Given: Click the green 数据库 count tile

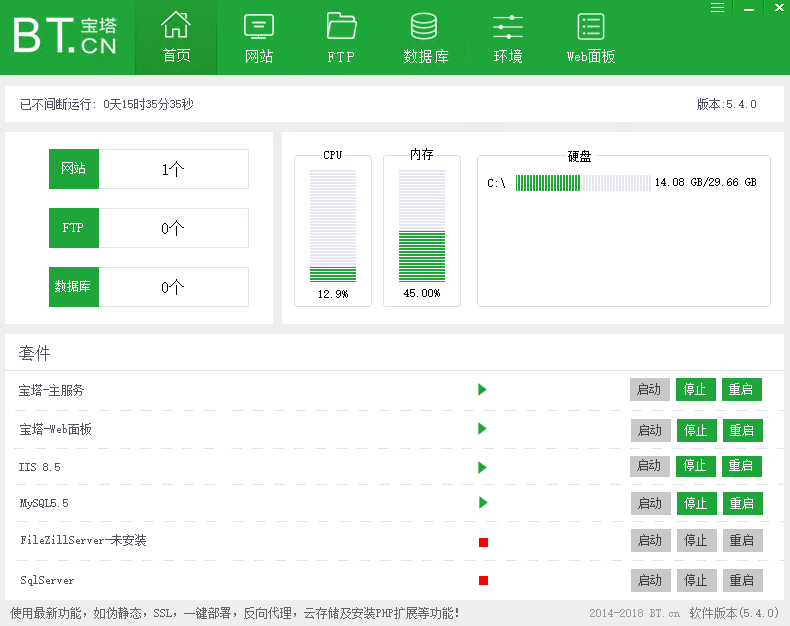Looking at the screenshot, I should [74, 287].
